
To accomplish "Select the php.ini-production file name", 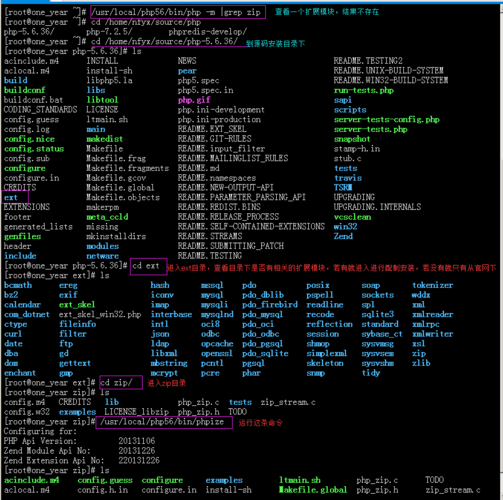I will pyautogui.click(x=219, y=119).
